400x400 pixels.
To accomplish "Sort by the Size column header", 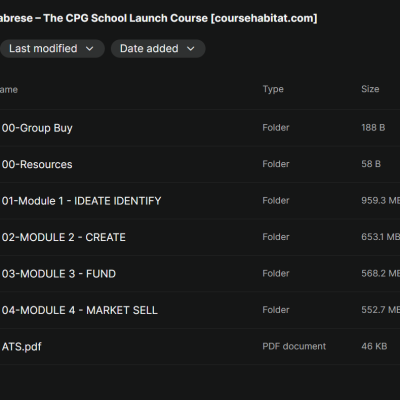I will [x=370, y=89].
